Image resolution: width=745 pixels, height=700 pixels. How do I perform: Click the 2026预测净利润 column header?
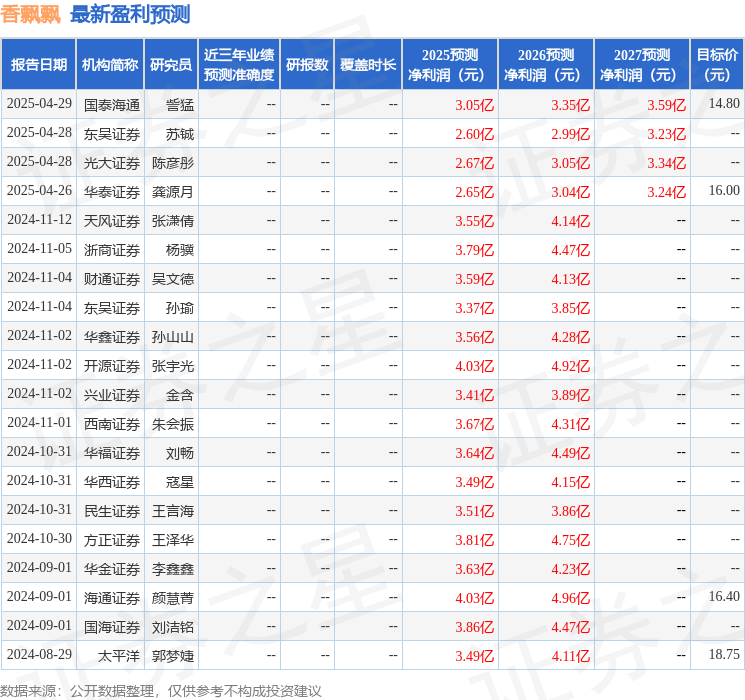click(546, 65)
